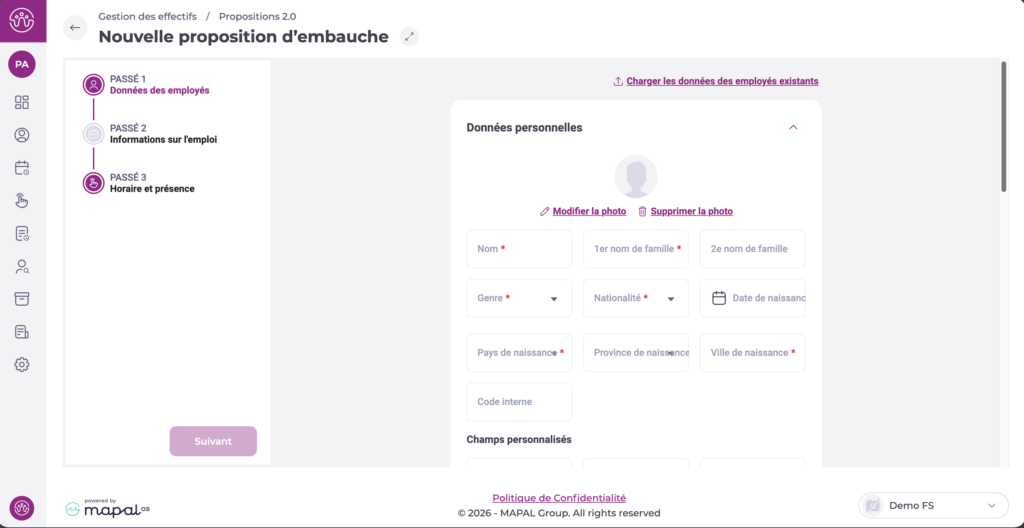Open the user profile sidebar icon
This screenshot has height=528, width=1024.
tap(22, 135)
